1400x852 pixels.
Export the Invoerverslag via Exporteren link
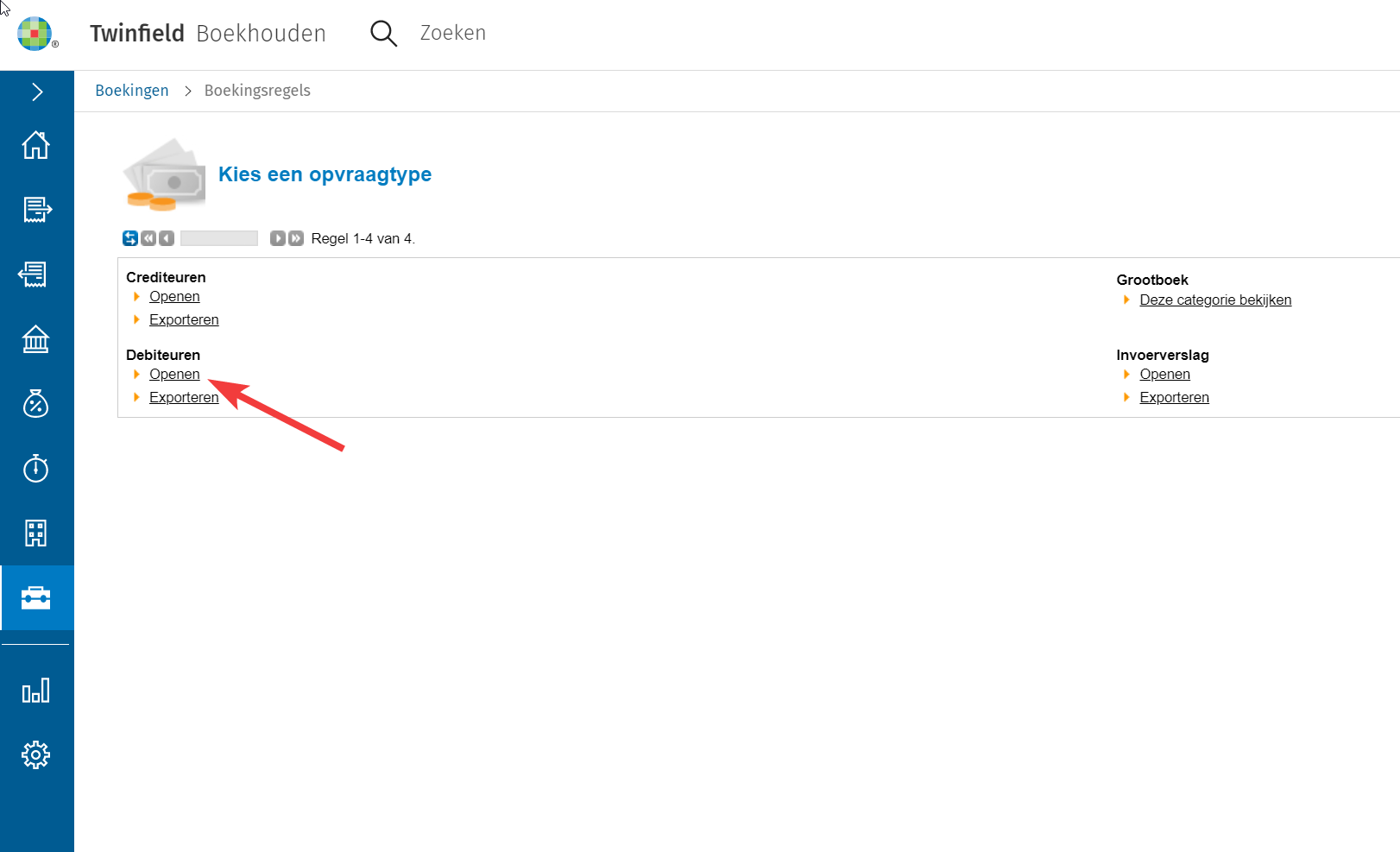coord(1174,397)
